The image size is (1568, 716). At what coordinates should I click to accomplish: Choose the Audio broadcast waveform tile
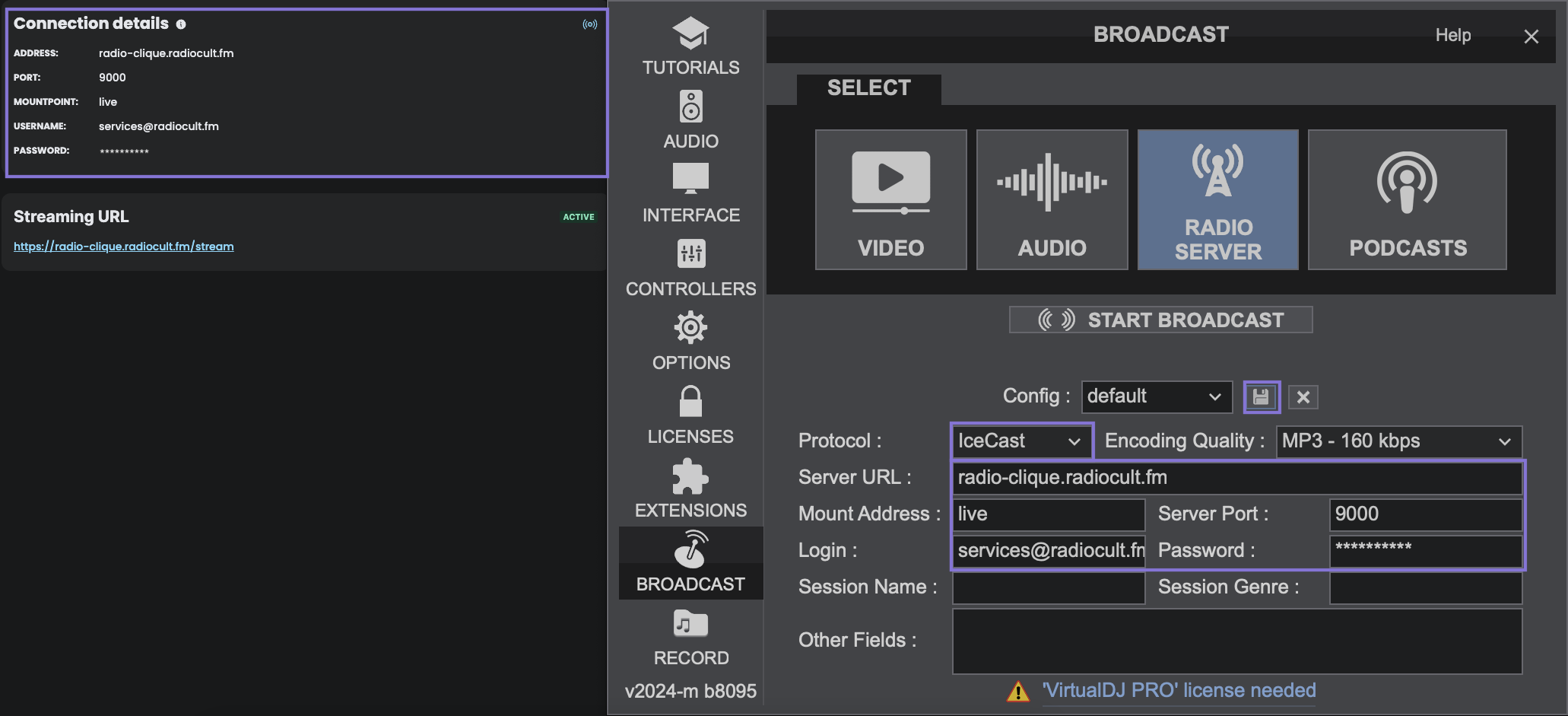click(x=1052, y=199)
